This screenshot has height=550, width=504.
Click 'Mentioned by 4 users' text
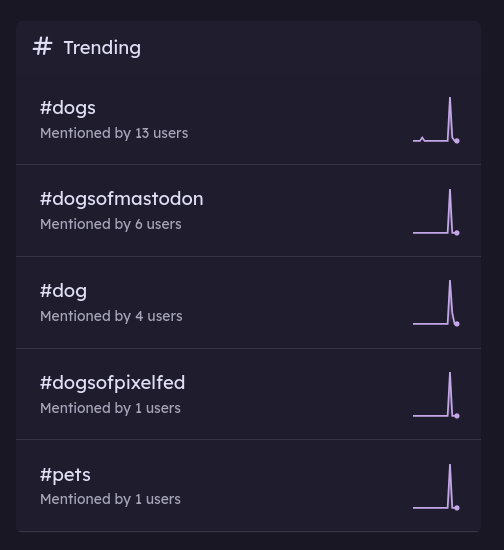[111, 316]
